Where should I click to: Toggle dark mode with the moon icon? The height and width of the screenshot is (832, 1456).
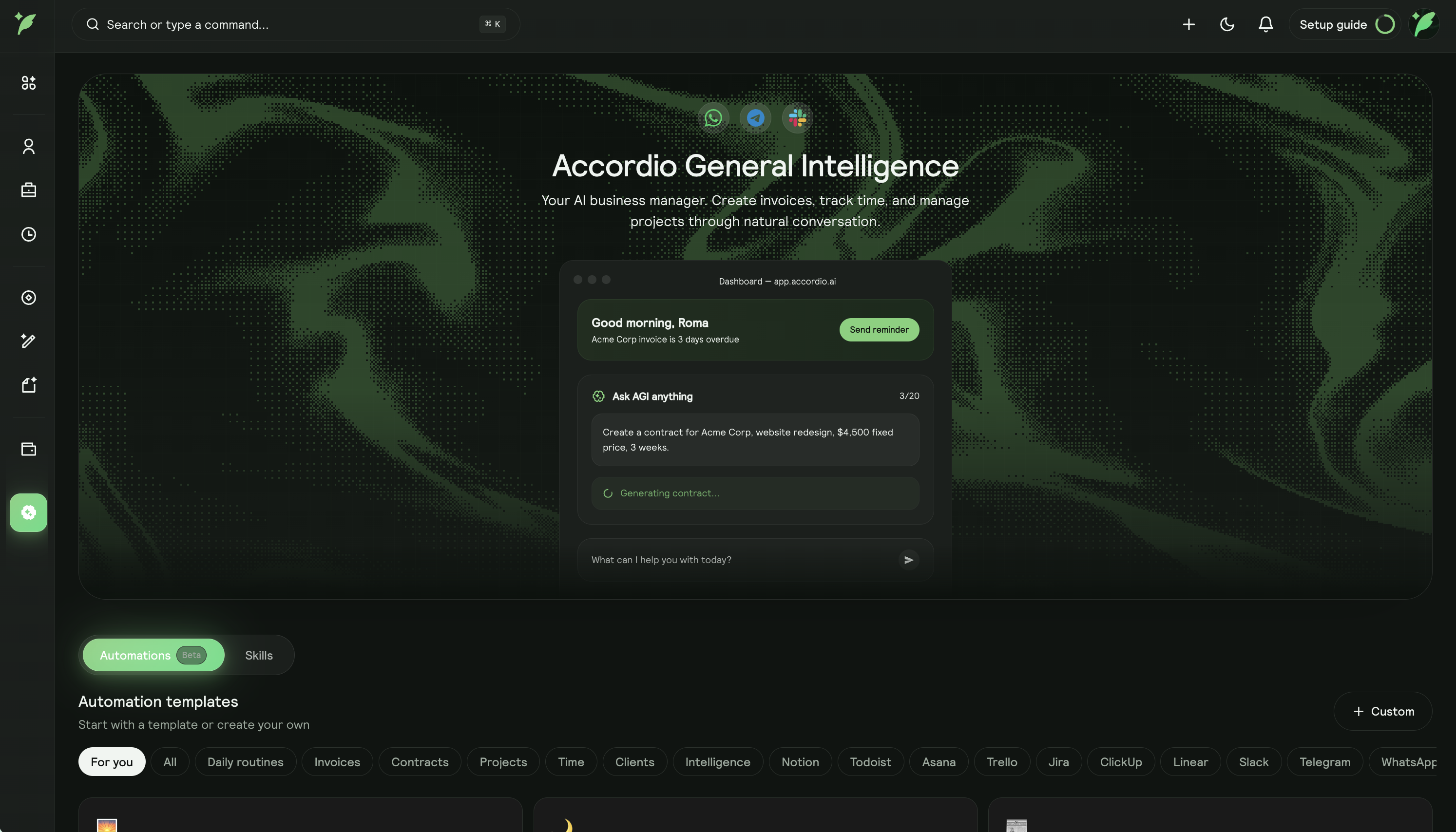(x=1227, y=24)
